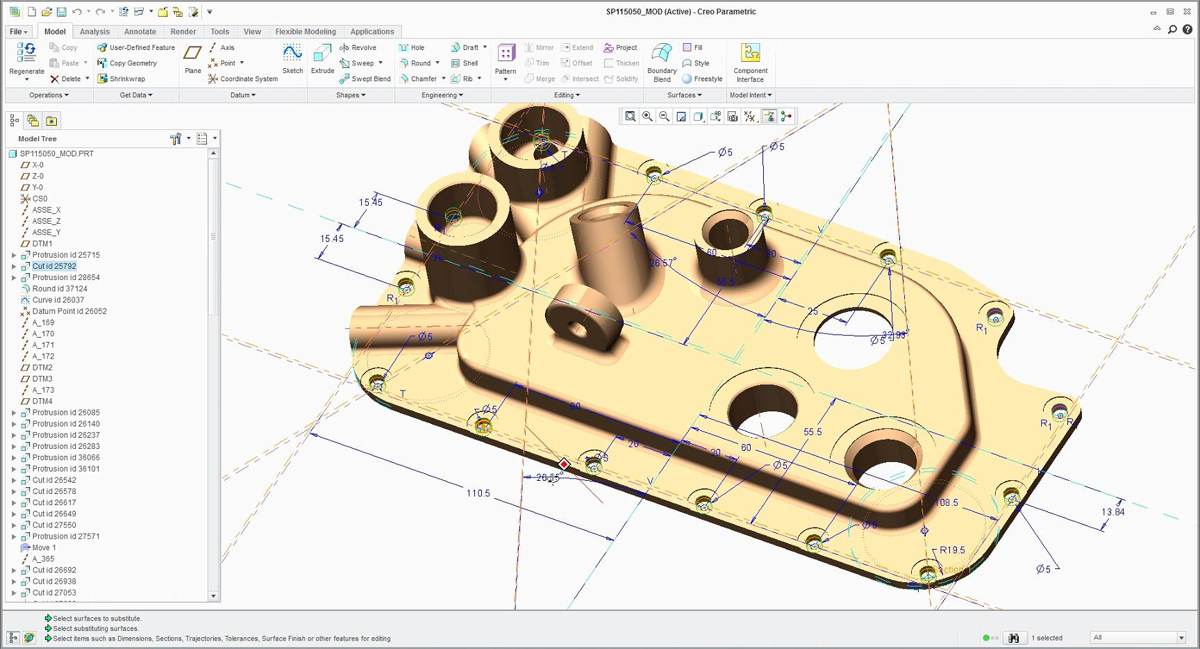Open the Operations group dropdown
This screenshot has width=1200, height=649.
48,95
